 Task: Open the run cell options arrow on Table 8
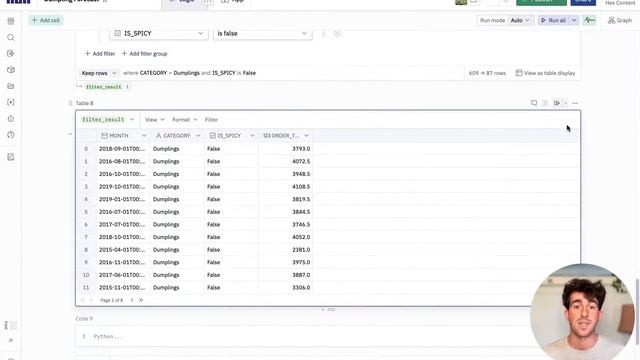tap(565, 103)
